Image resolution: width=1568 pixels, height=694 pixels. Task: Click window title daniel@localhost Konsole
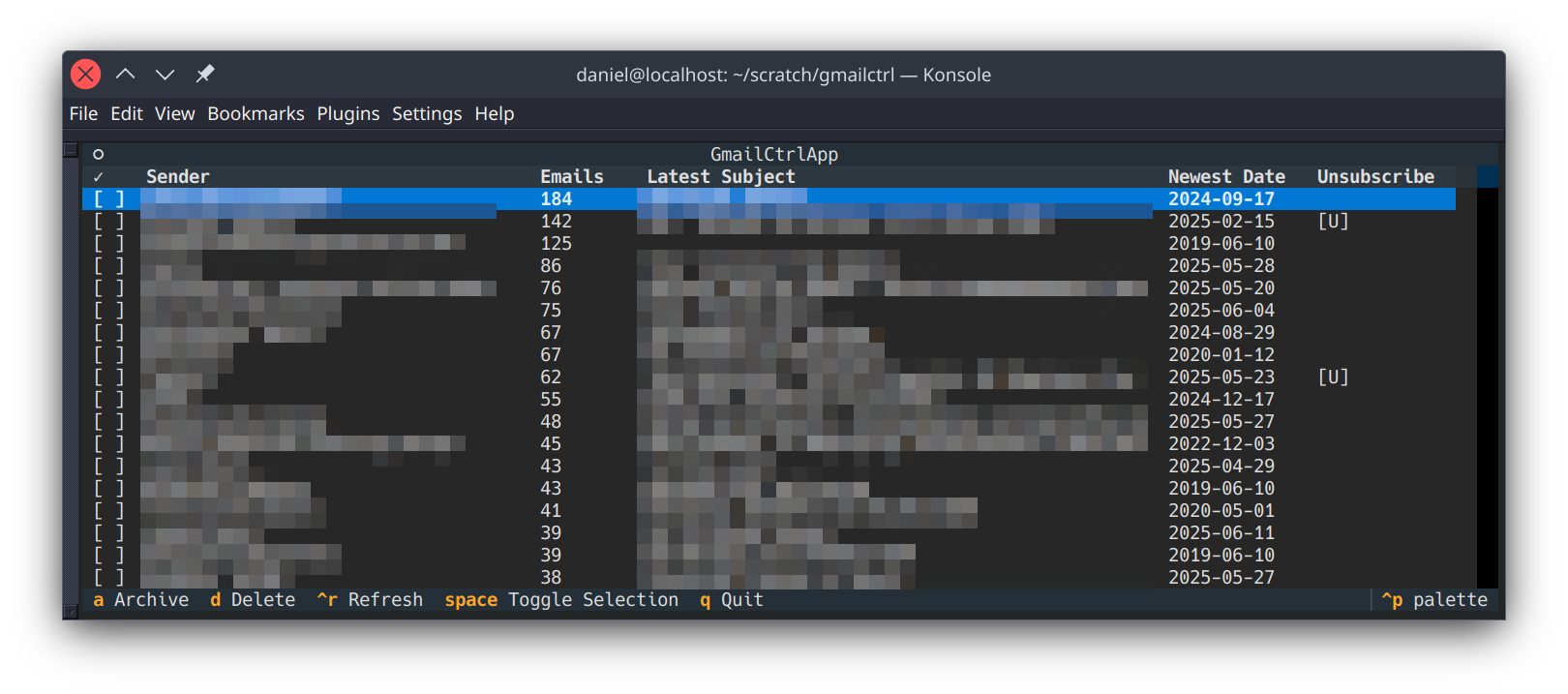tap(784, 75)
